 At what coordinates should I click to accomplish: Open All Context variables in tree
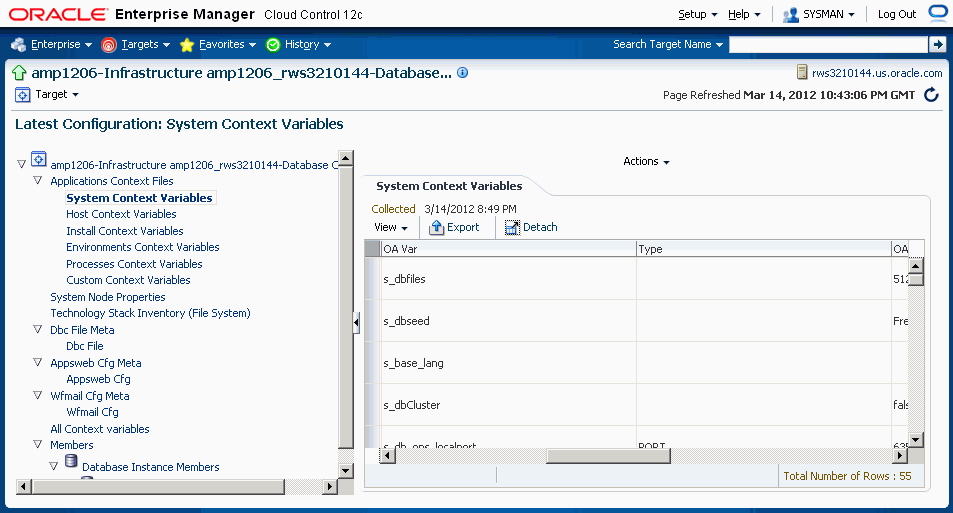100,429
